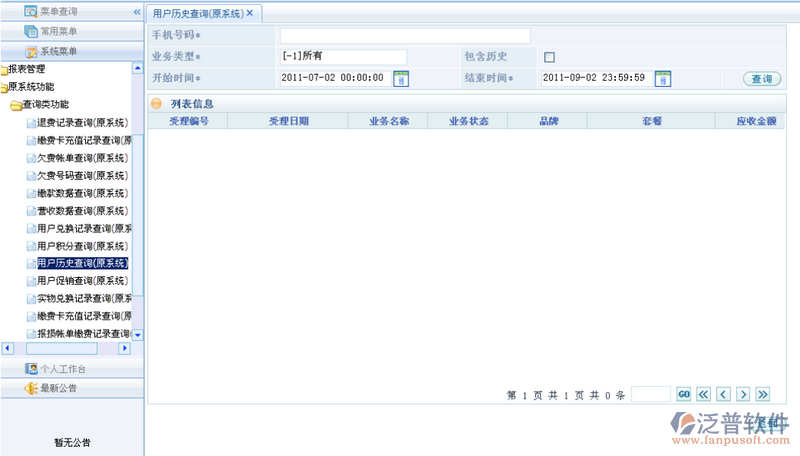Click 常用菜单 icon

(x=31, y=31)
